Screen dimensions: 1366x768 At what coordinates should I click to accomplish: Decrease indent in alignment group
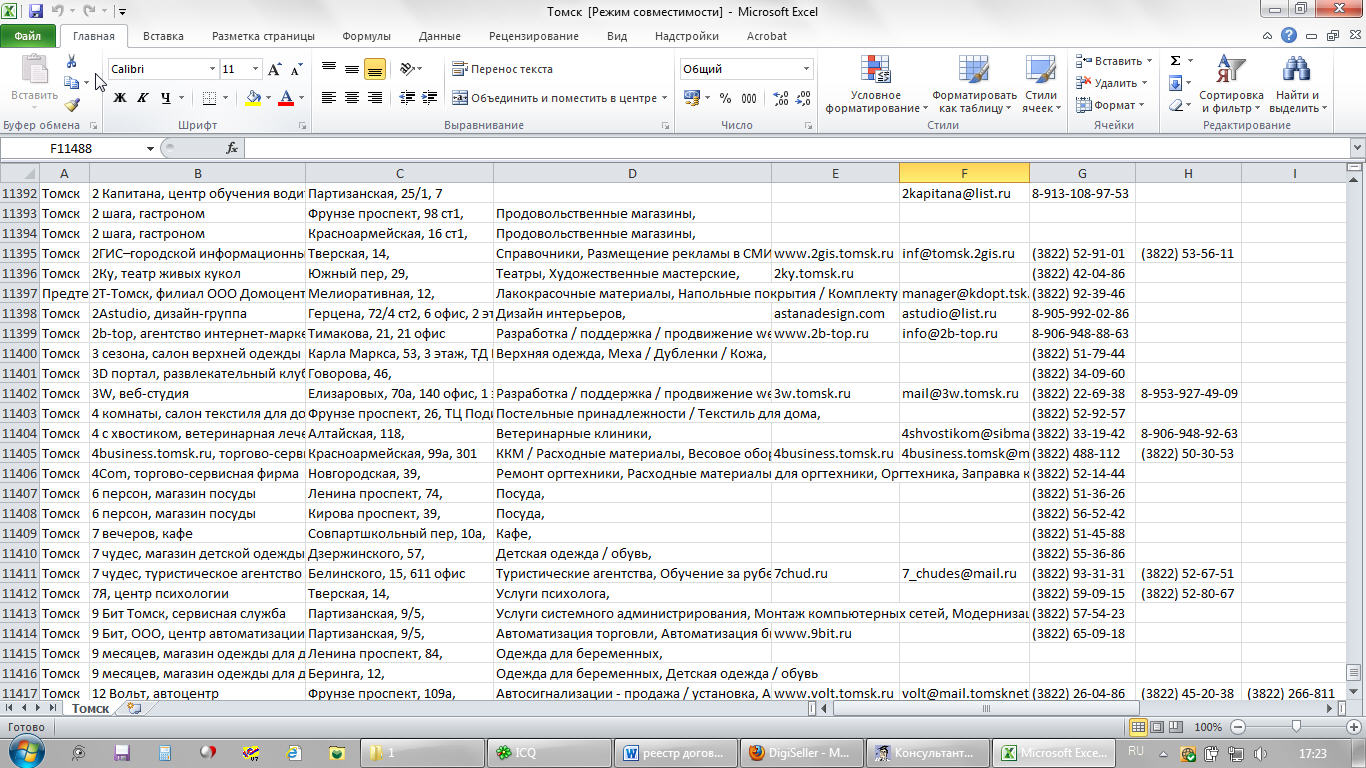click(x=407, y=98)
